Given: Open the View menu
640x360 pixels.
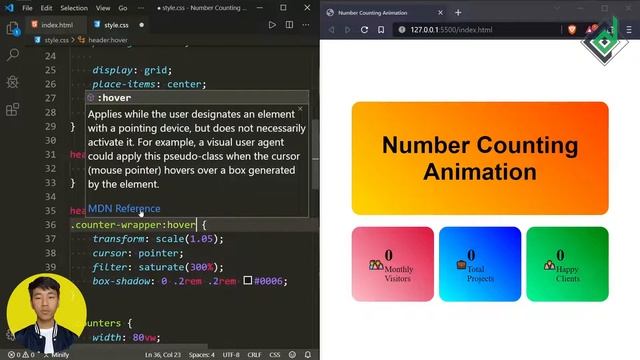Looking at the screenshot, I should (x=103, y=8).
